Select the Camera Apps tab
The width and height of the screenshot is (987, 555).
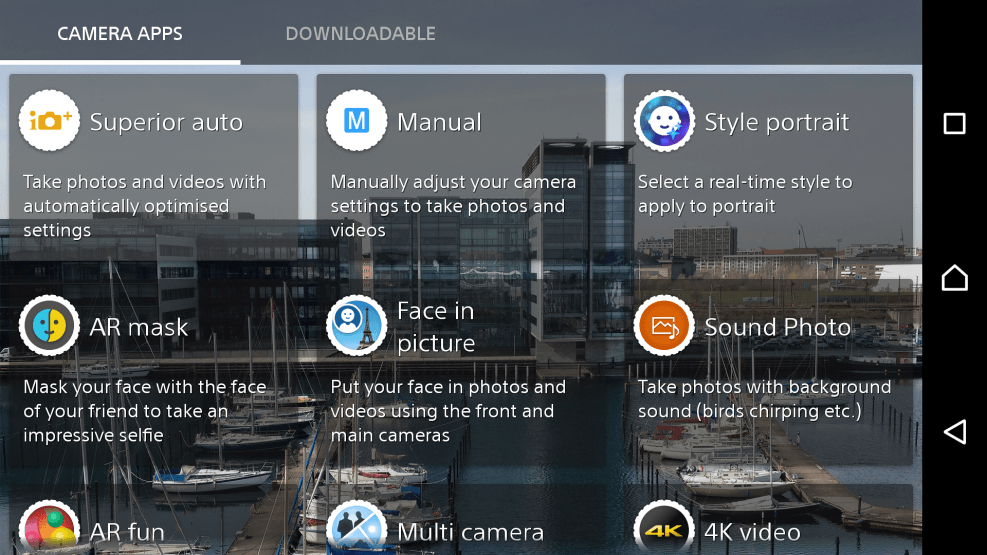(x=120, y=34)
